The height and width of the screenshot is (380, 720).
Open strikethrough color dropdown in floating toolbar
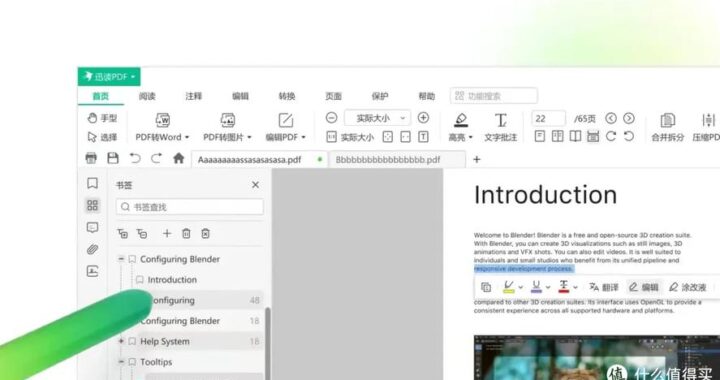(x=575, y=288)
